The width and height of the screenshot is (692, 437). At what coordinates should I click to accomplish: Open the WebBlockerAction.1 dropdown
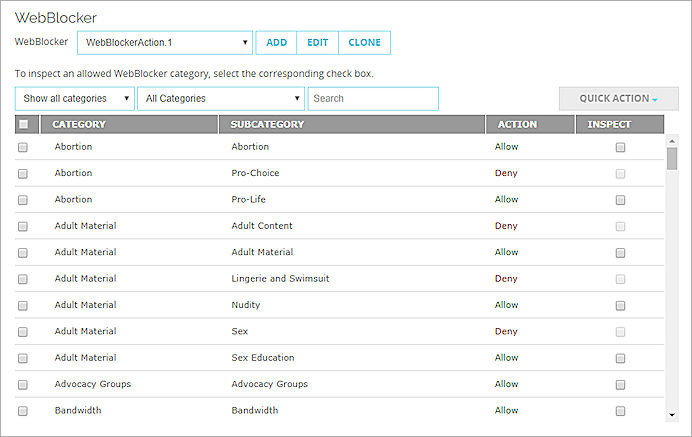point(165,43)
